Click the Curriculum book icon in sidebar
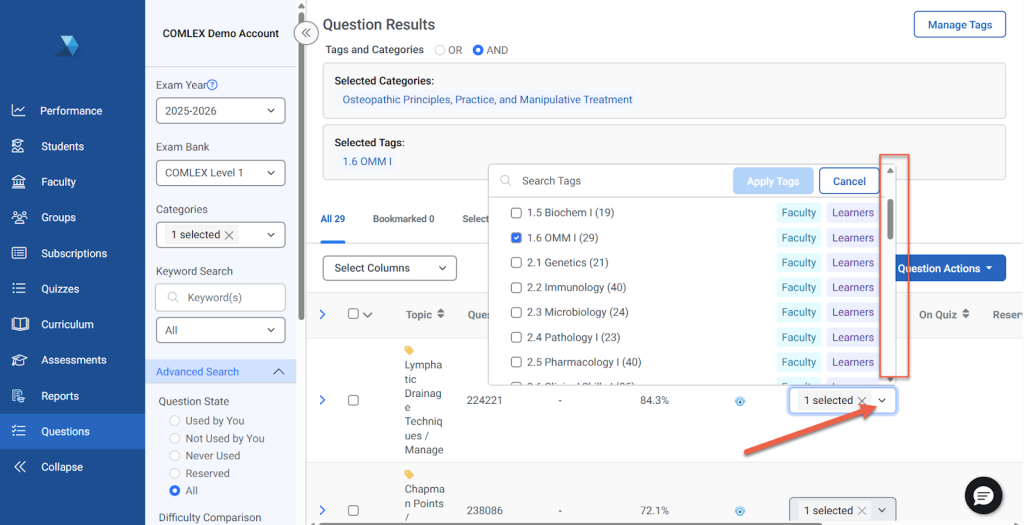 [18, 324]
